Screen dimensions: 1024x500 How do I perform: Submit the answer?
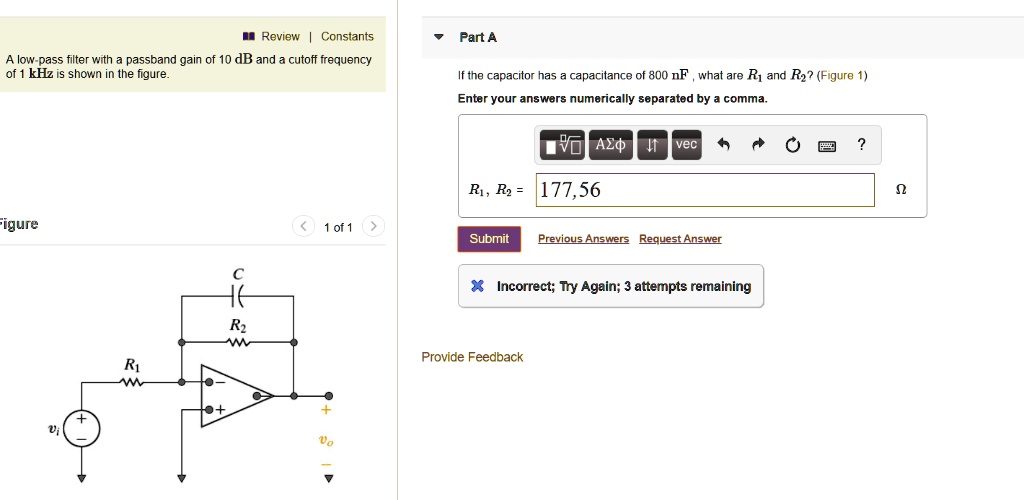489,239
